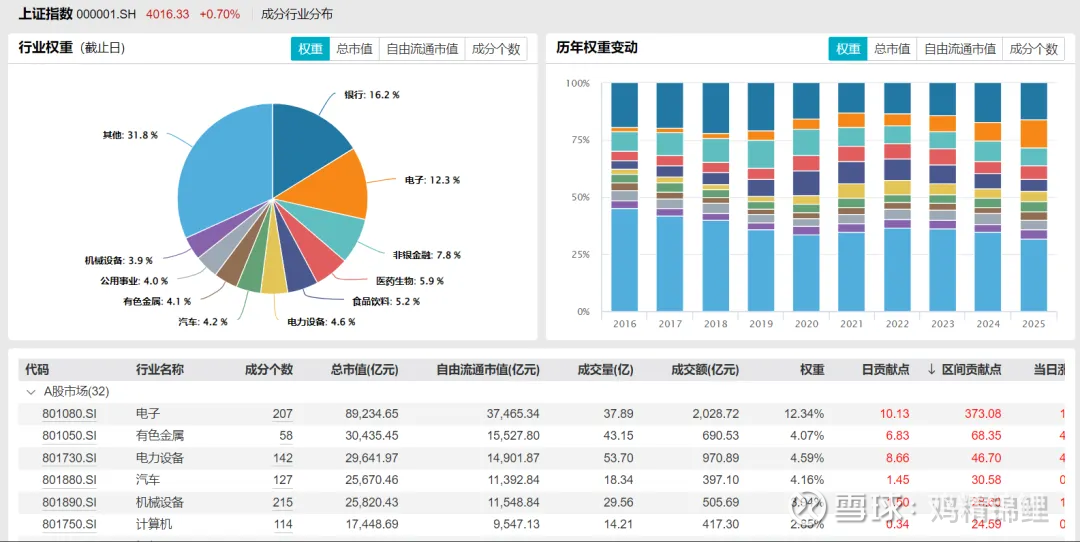This screenshot has height=542, width=1080.
Task: Choose 总市值 toggle in 历年权重变动 panel
Action: (892, 49)
